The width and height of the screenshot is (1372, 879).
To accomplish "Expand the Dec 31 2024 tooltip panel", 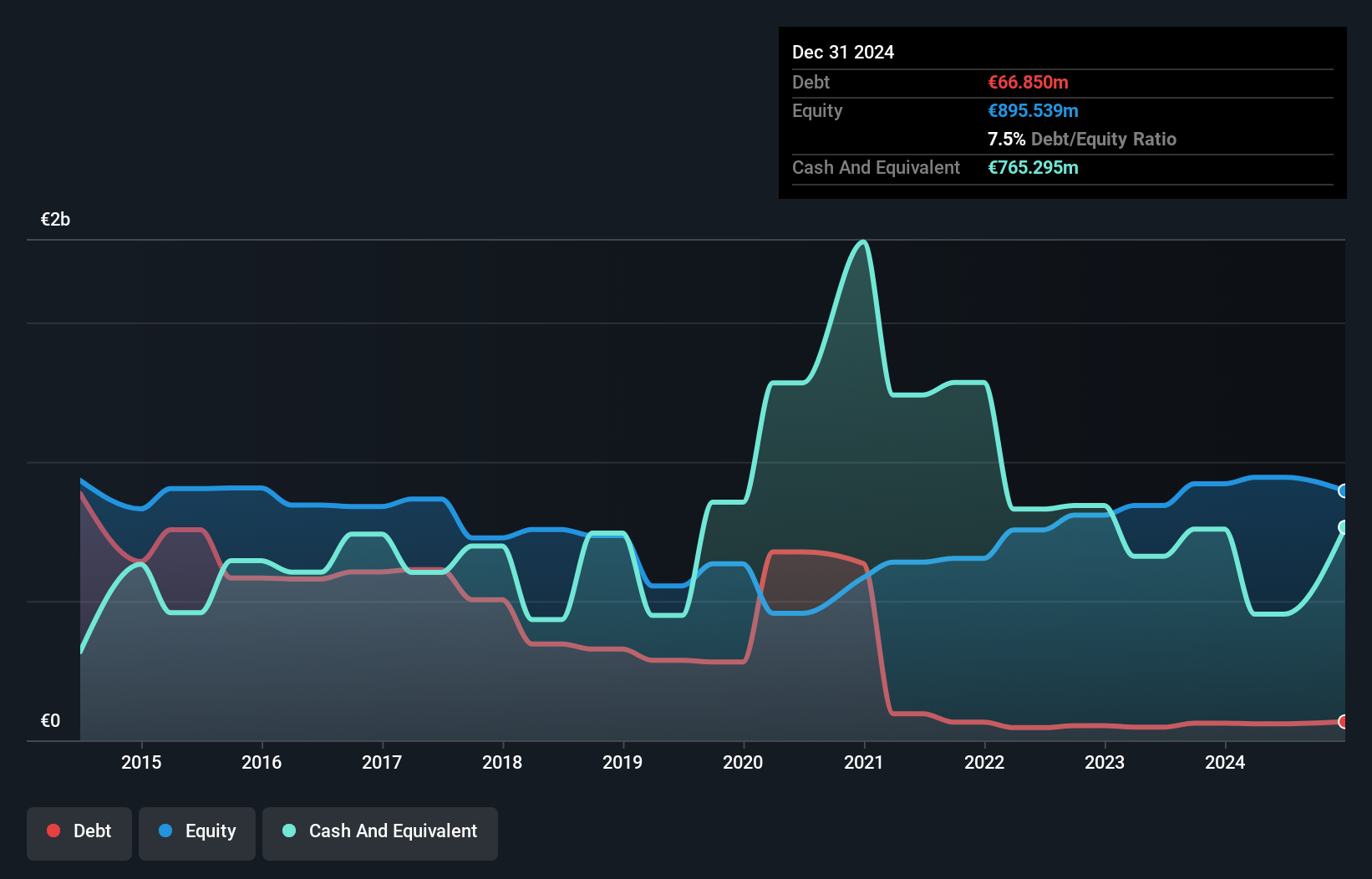I will [x=843, y=52].
